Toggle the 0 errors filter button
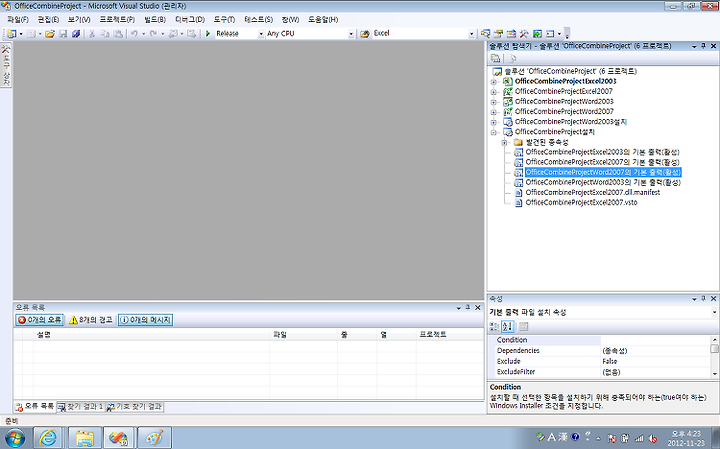Image resolution: width=720 pixels, height=449 pixels. (39, 320)
